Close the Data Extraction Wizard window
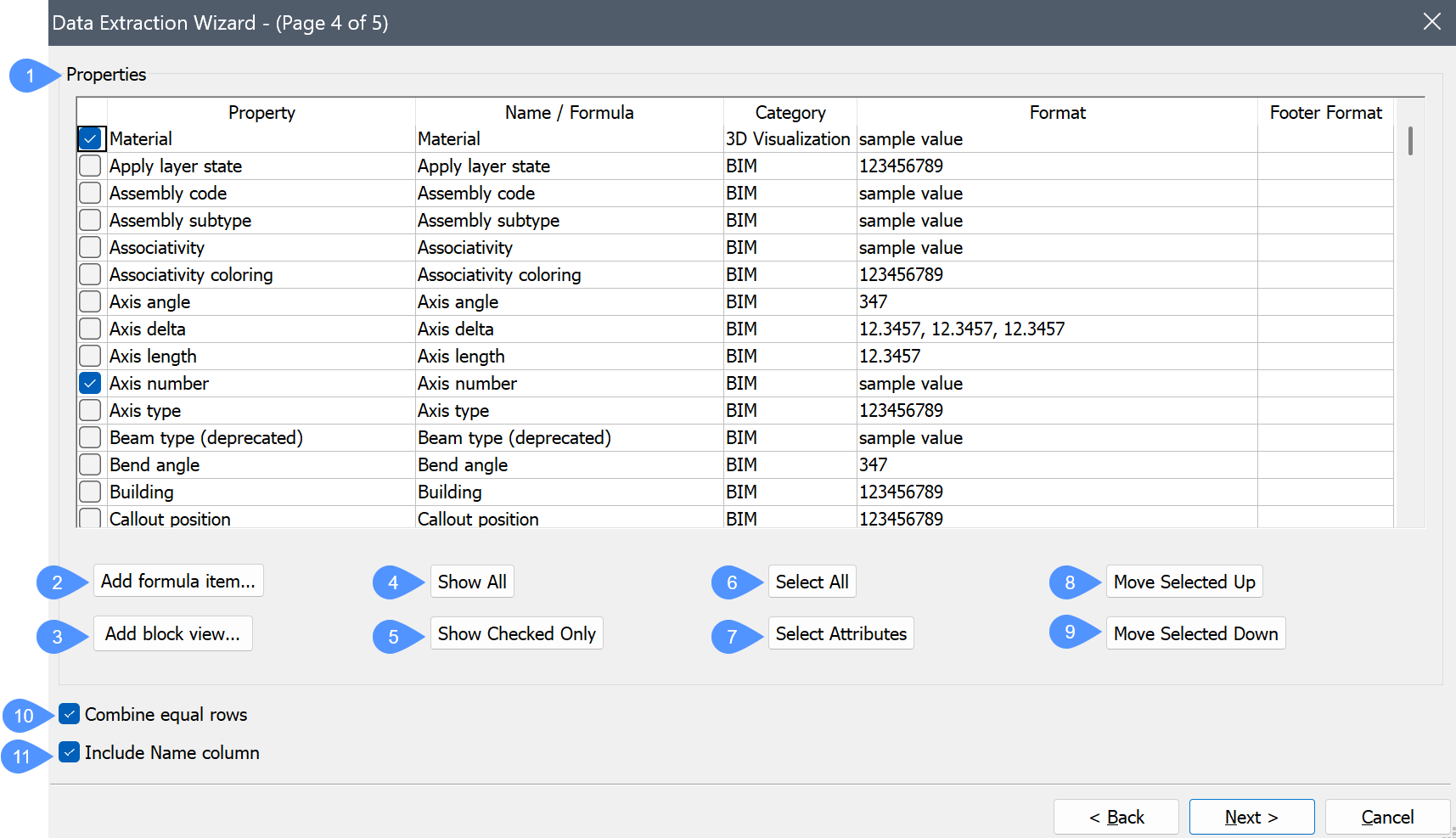The width and height of the screenshot is (1456, 838). click(x=1431, y=22)
